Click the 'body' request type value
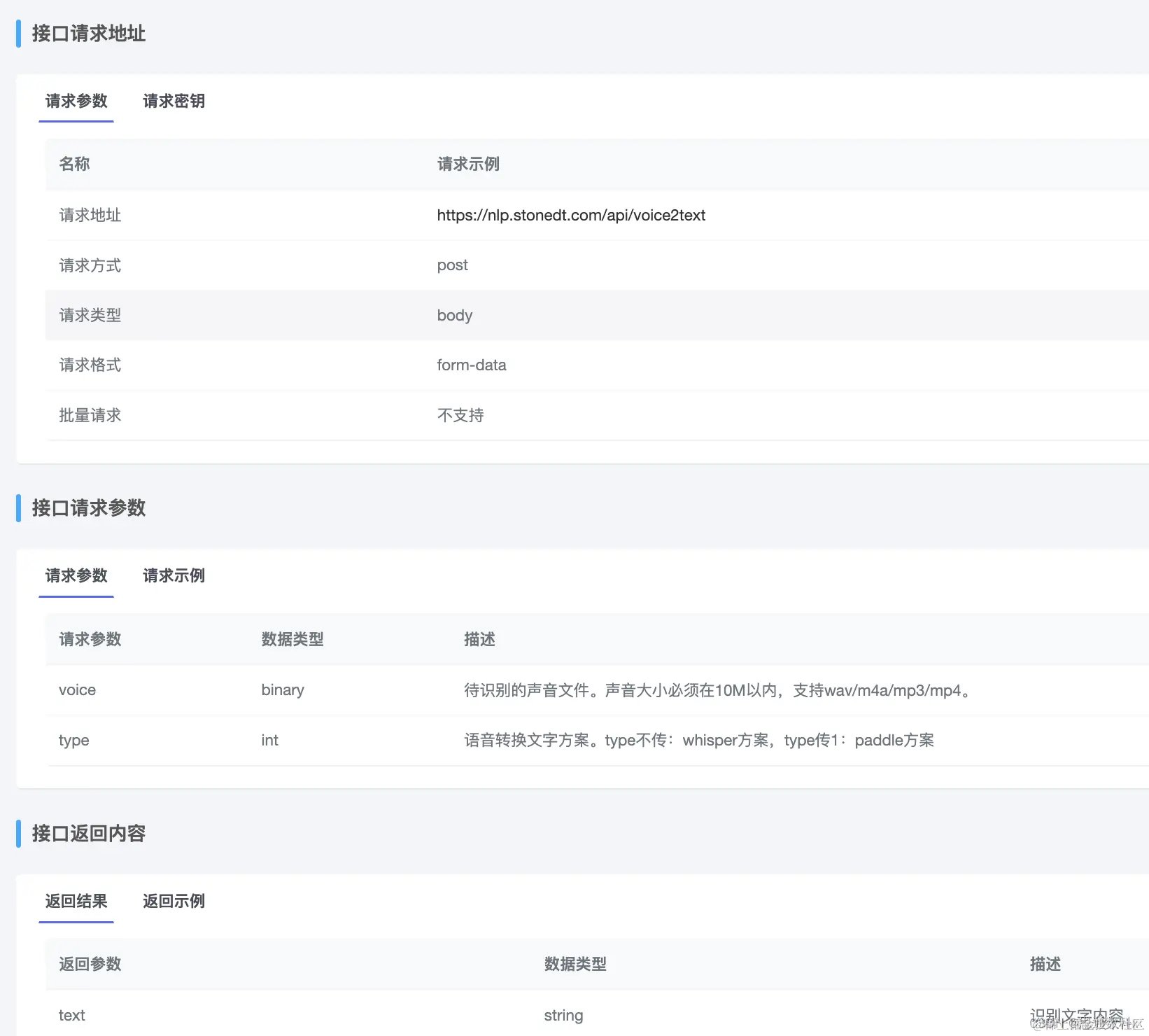 pyautogui.click(x=455, y=316)
